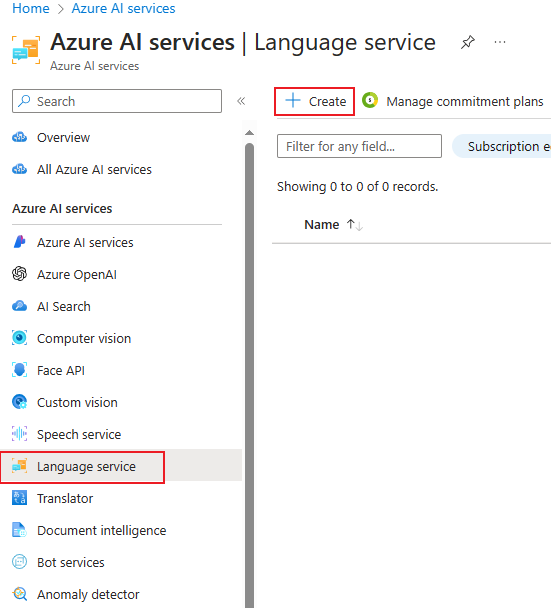The width and height of the screenshot is (551, 608).
Task: Open the Subscription filter pill
Action: (502, 146)
